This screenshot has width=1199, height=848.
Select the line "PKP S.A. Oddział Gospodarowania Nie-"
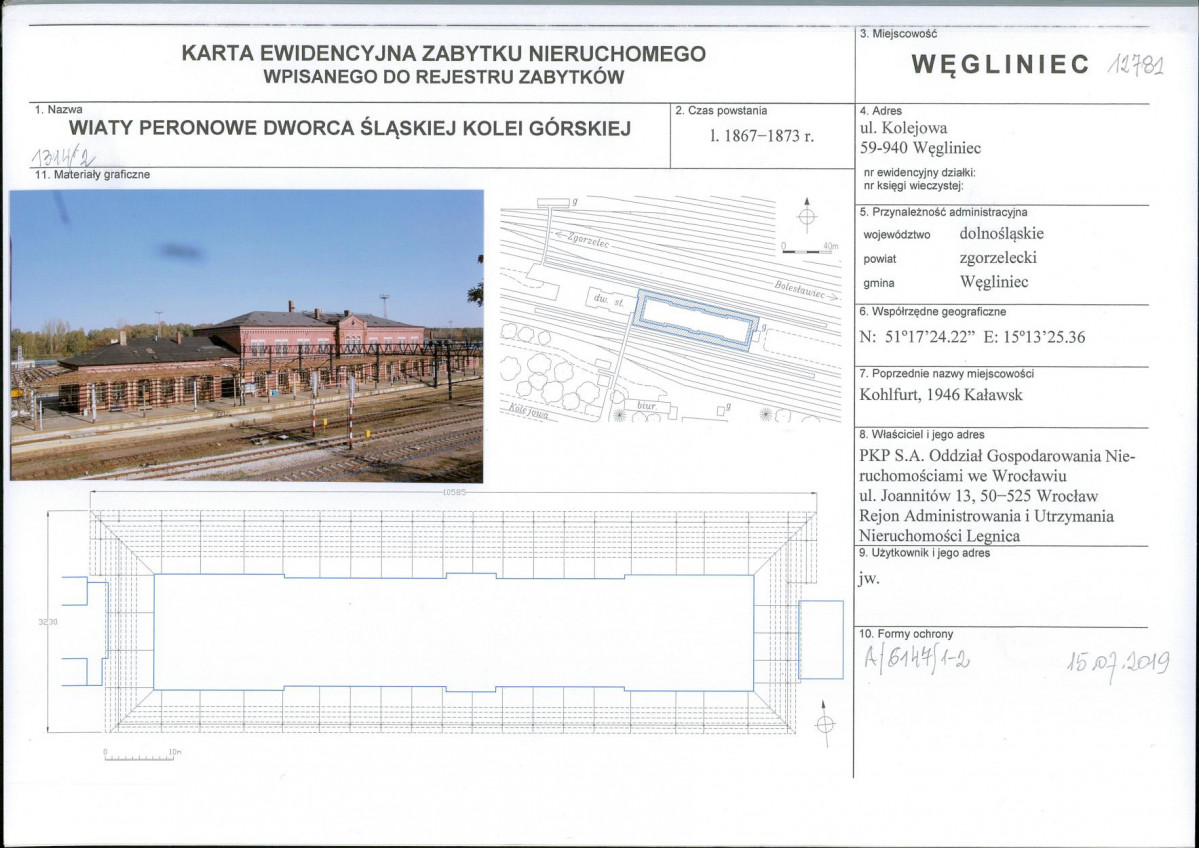click(998, 456)
